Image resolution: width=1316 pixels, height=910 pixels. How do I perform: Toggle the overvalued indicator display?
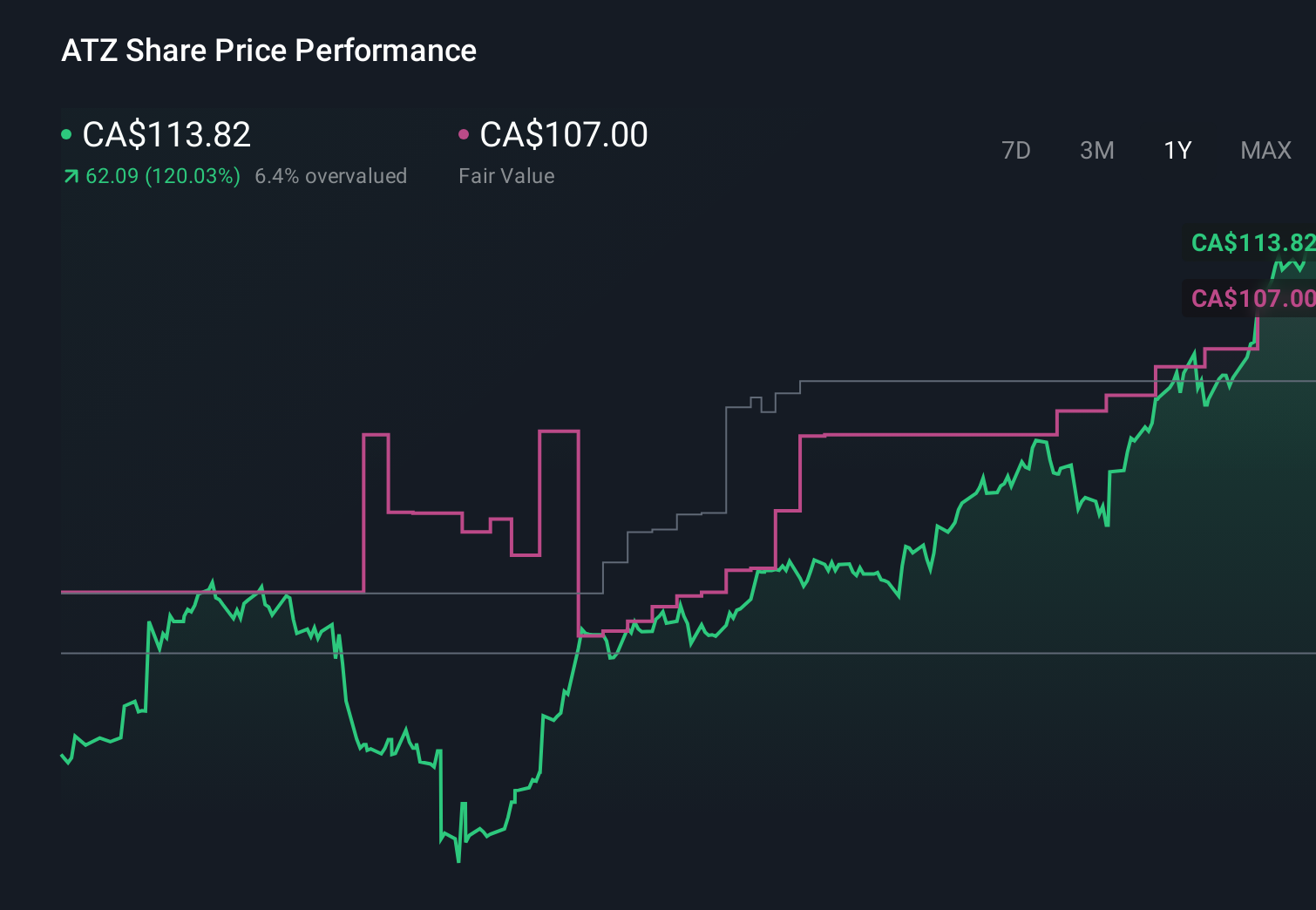pos(331,175)
